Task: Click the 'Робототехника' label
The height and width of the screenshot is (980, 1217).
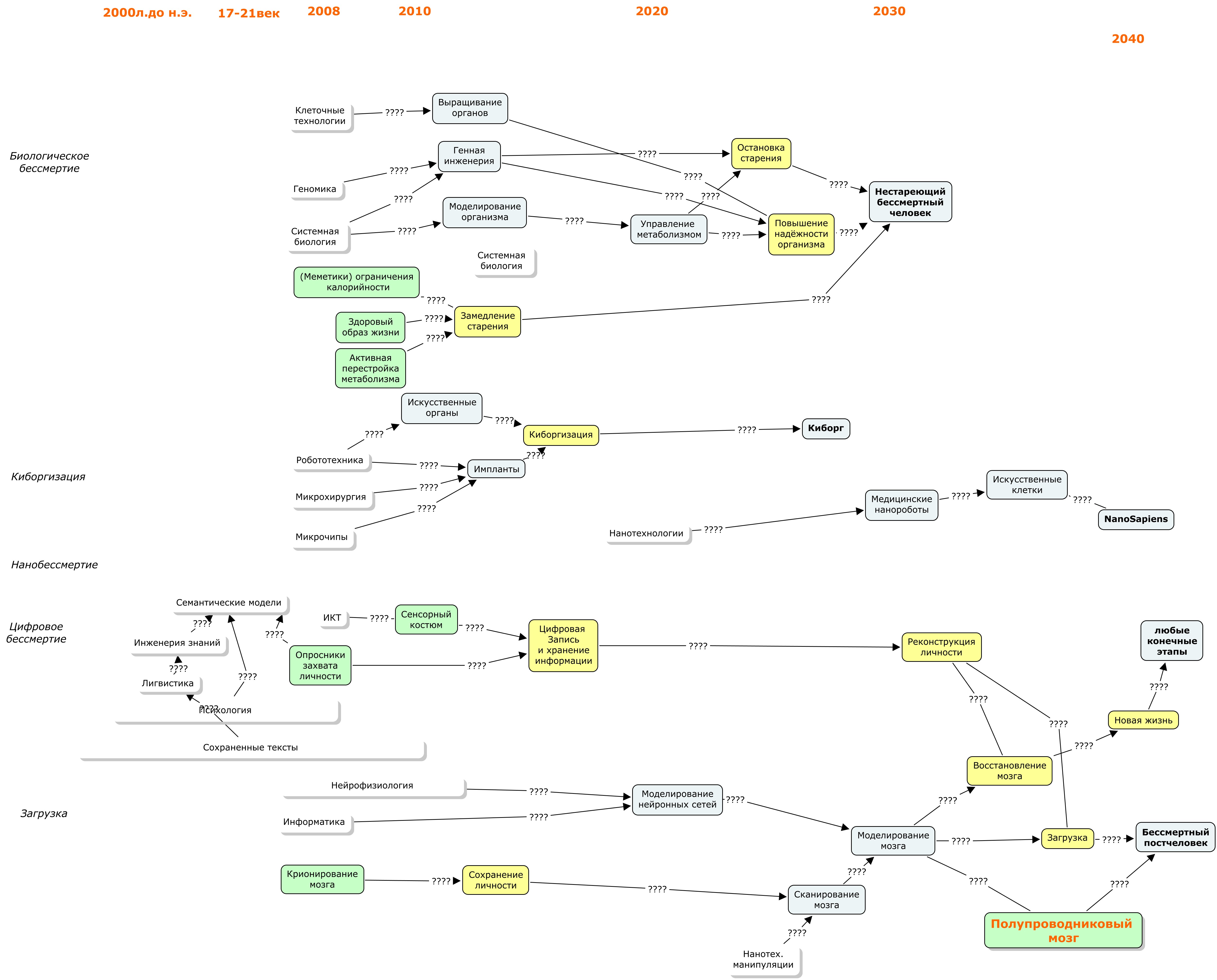Action: pos(330,460)
